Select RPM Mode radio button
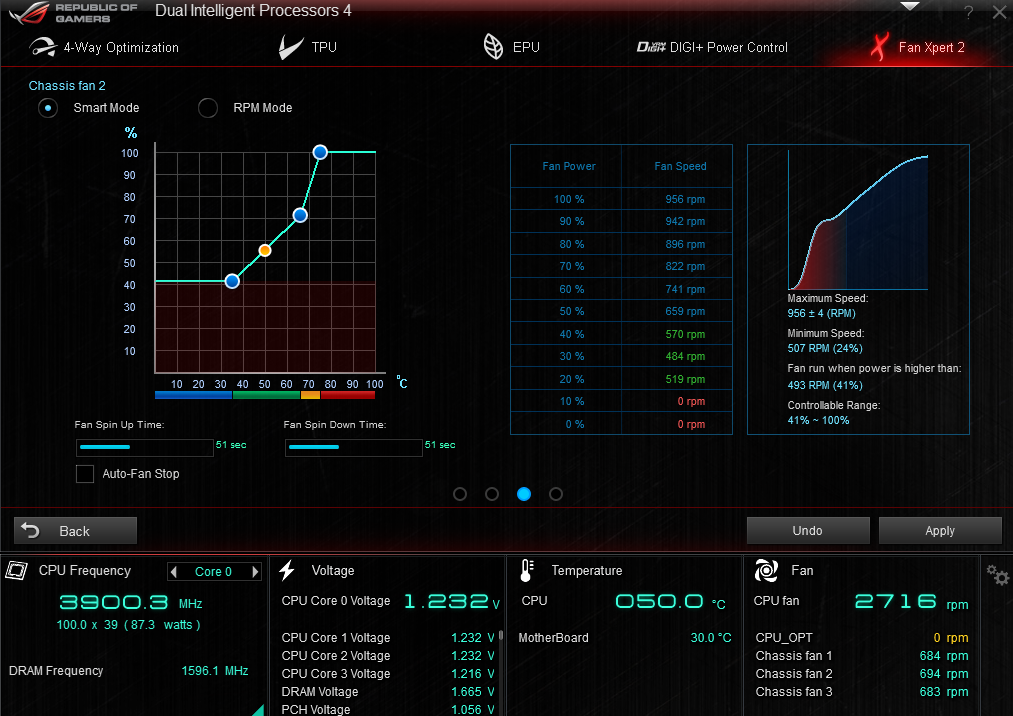Image resolution: width=1013 pixels, height=716 pixels. [207, 108]
